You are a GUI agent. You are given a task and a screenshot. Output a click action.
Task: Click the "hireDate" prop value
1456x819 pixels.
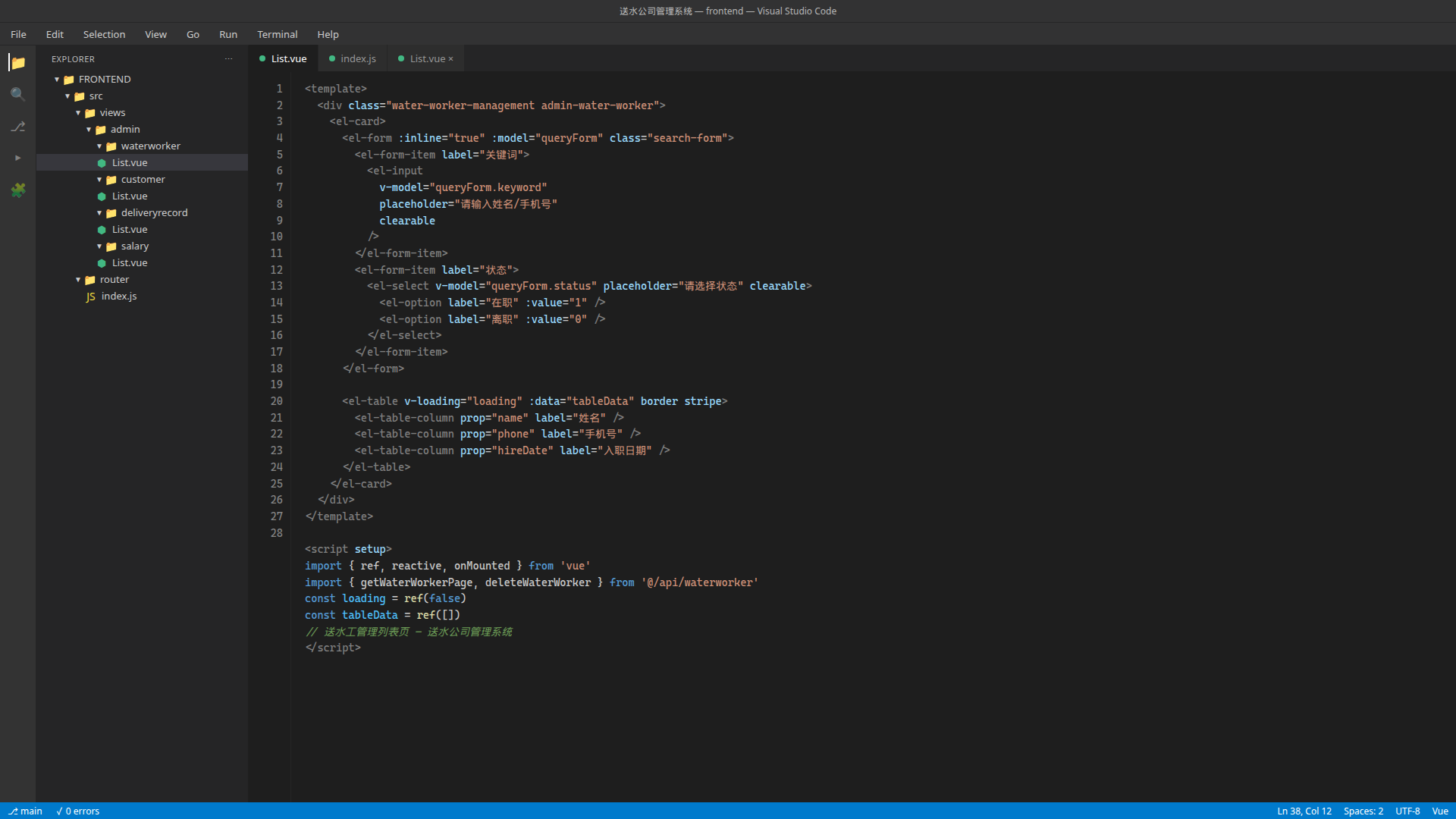pos(522,450)
